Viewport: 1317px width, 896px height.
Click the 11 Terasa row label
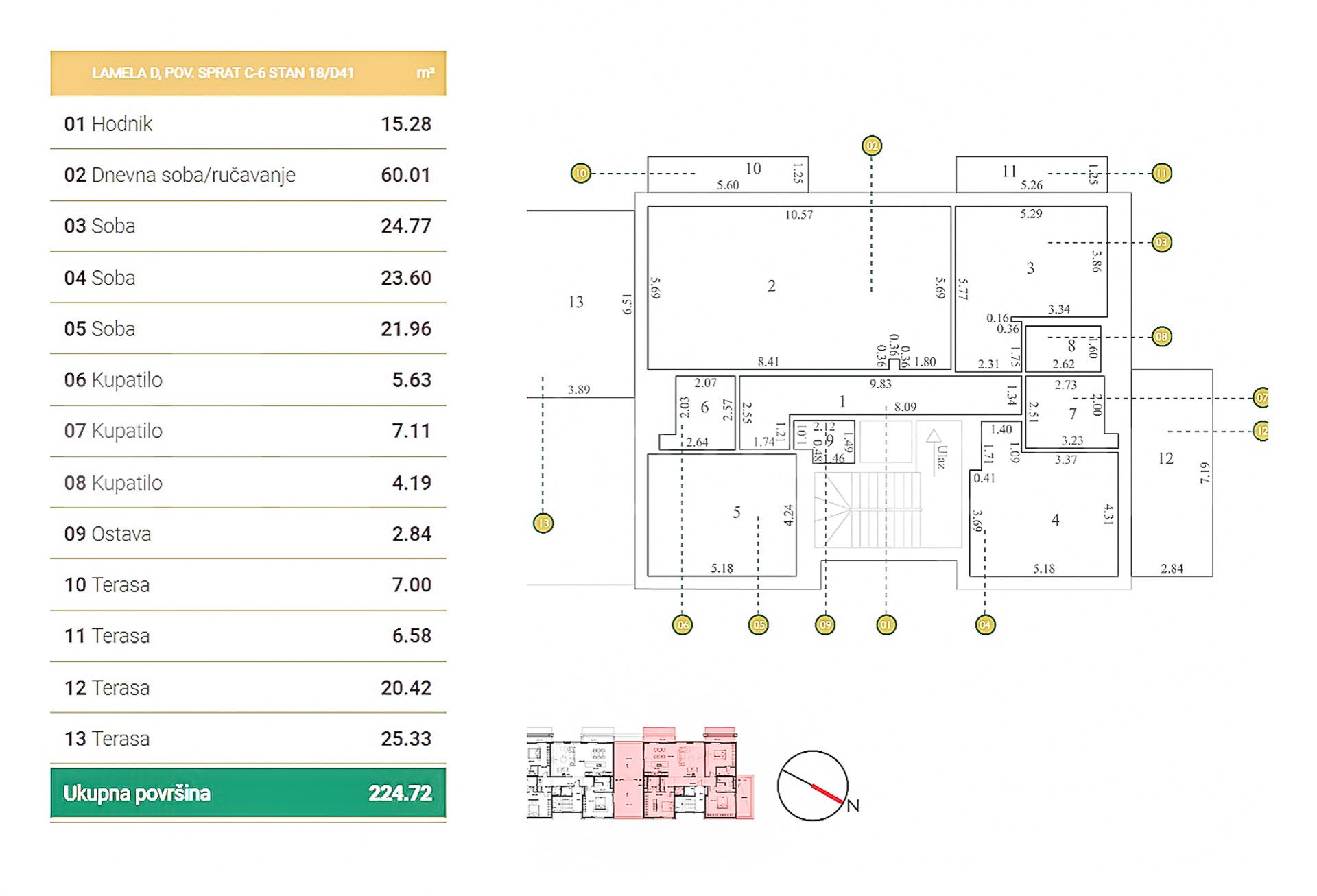pos(107,636)
